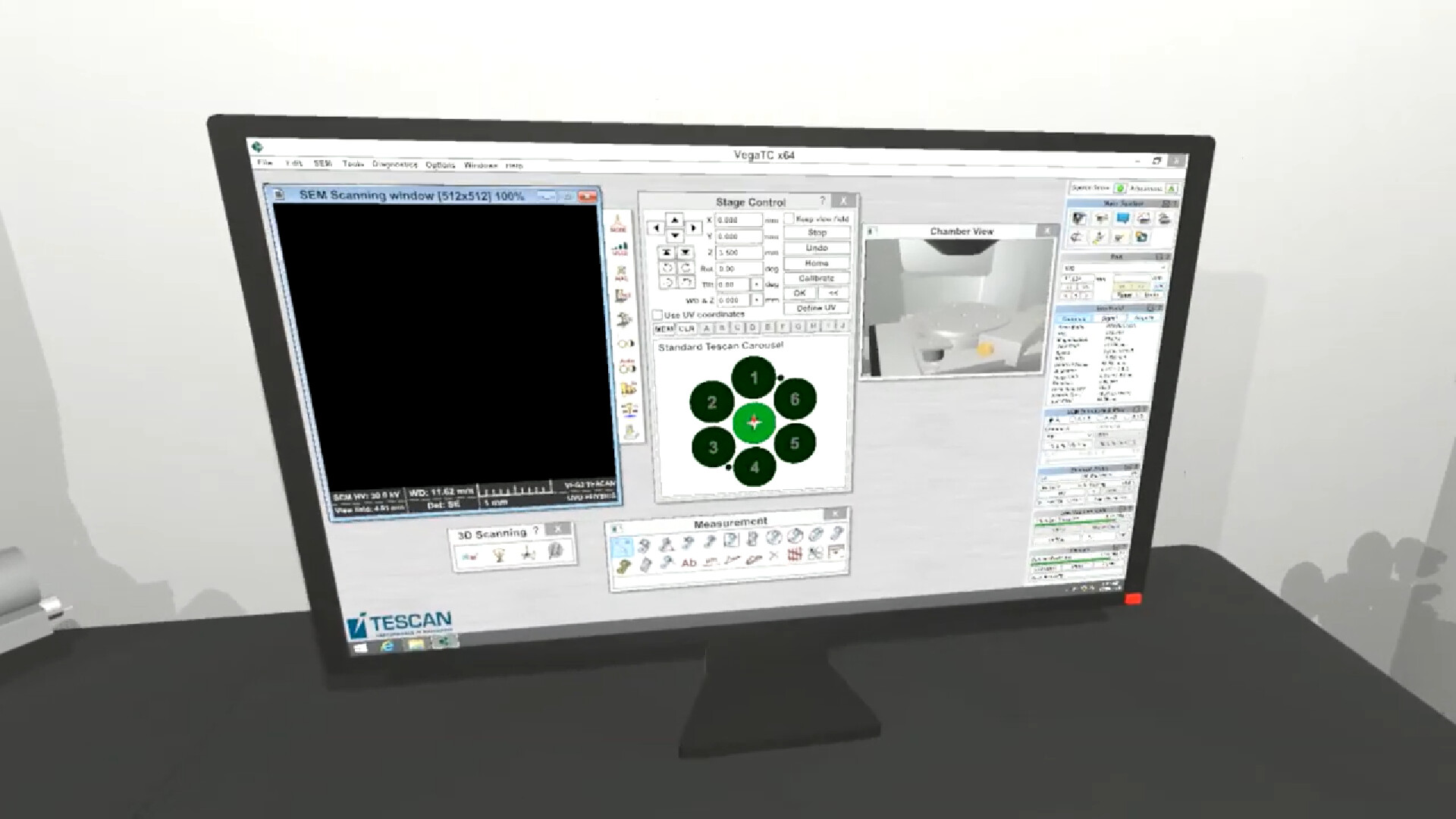Enable the Use UV coordinates checkbox
This screenshot has height=819, width=1456.
tap(657, 315)
